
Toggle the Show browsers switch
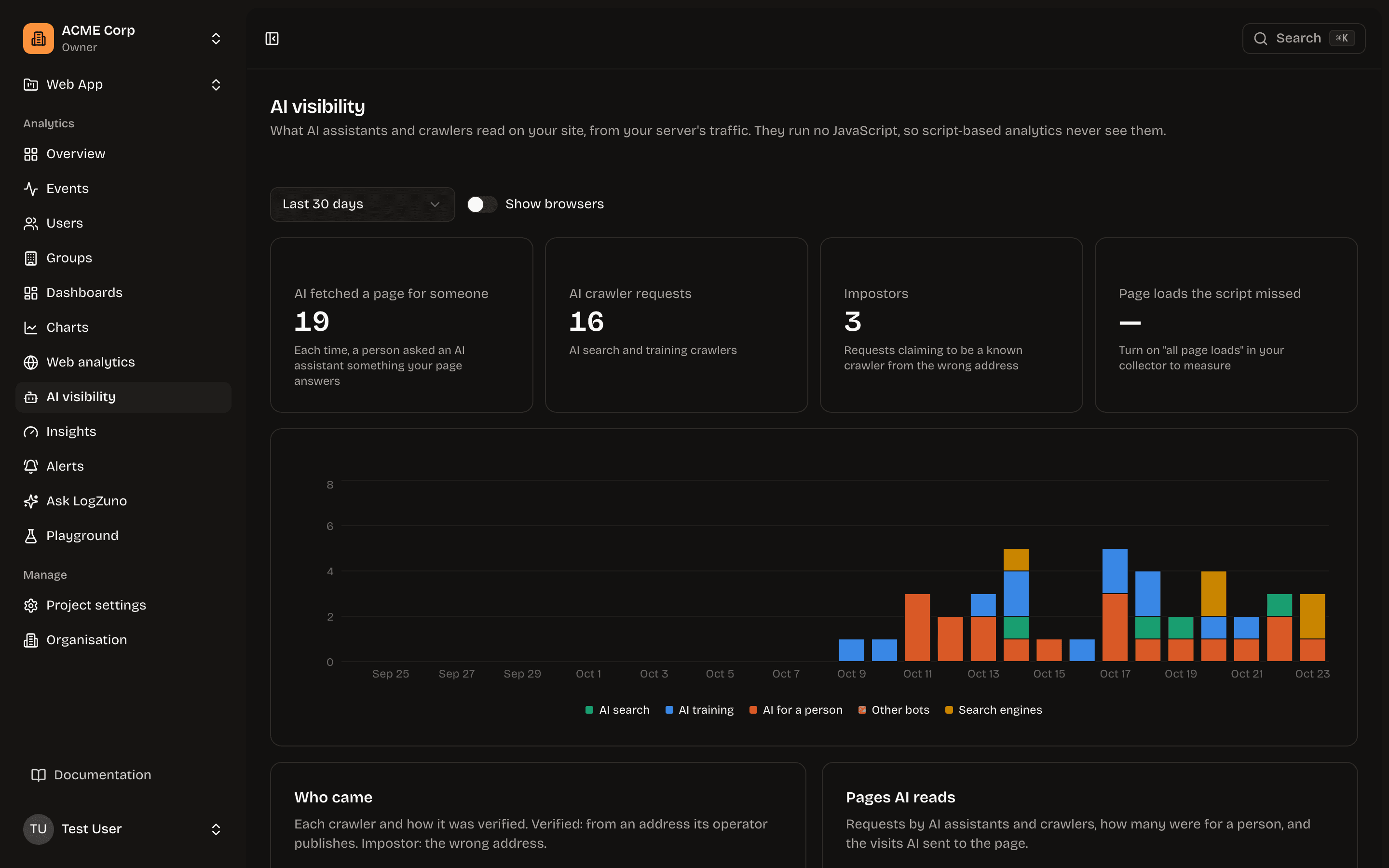482,204
